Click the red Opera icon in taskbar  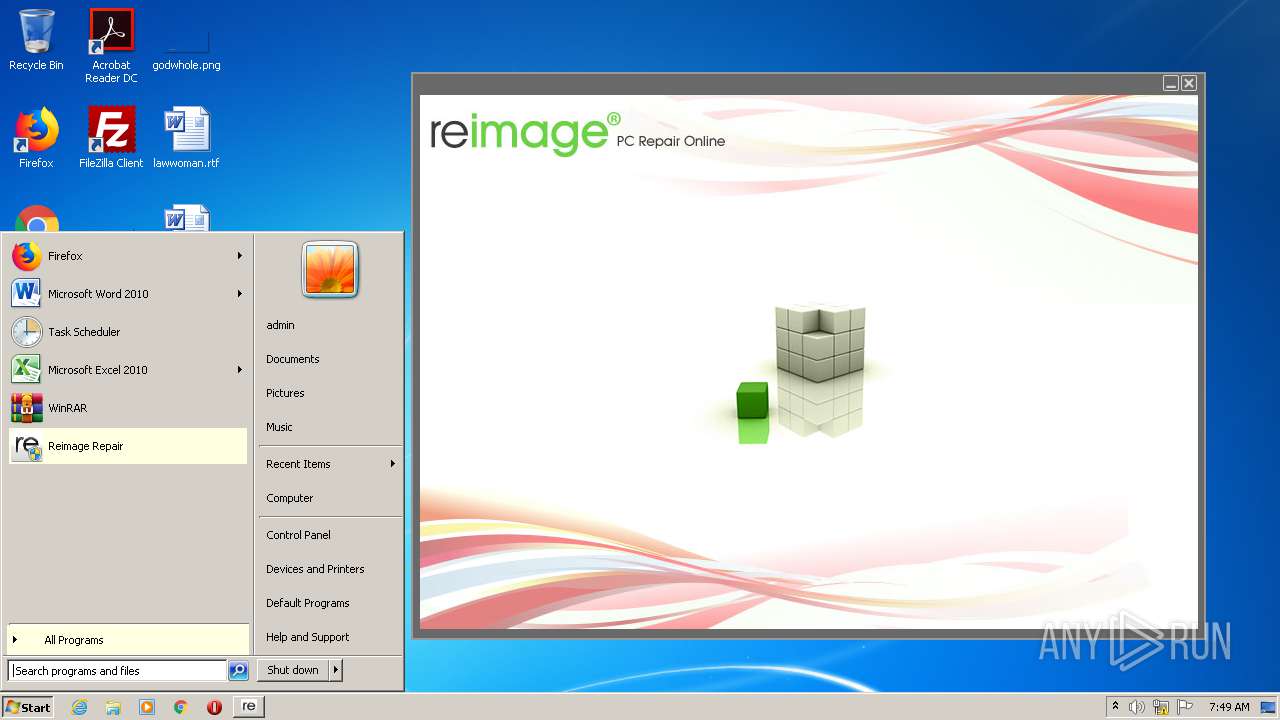[214, 707]
